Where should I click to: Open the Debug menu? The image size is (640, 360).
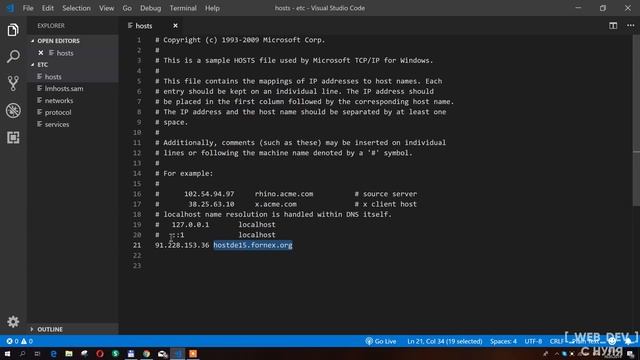click(151, 8)
